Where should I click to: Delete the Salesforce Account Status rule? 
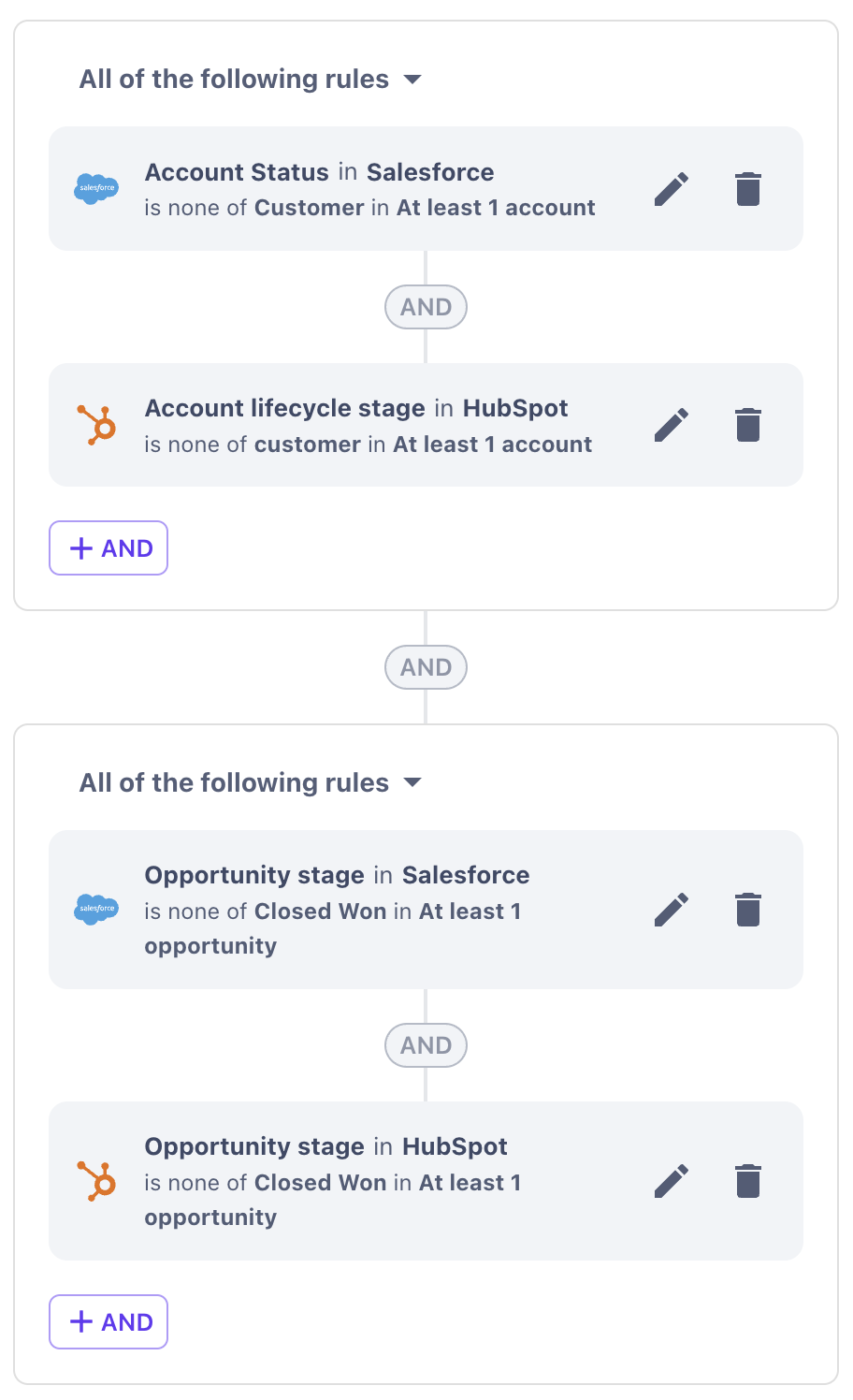click(x=747, y=189)
